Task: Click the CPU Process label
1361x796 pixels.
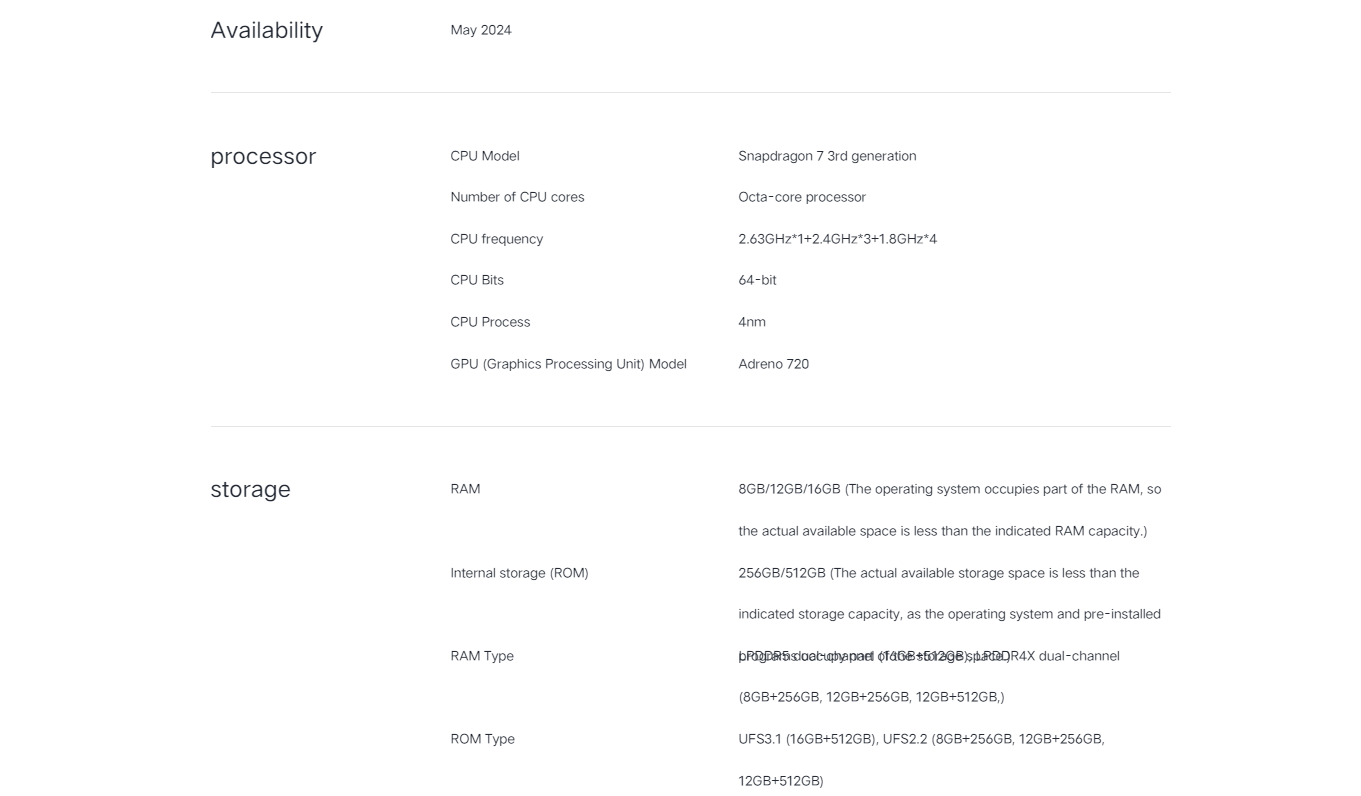Action: 490,322
